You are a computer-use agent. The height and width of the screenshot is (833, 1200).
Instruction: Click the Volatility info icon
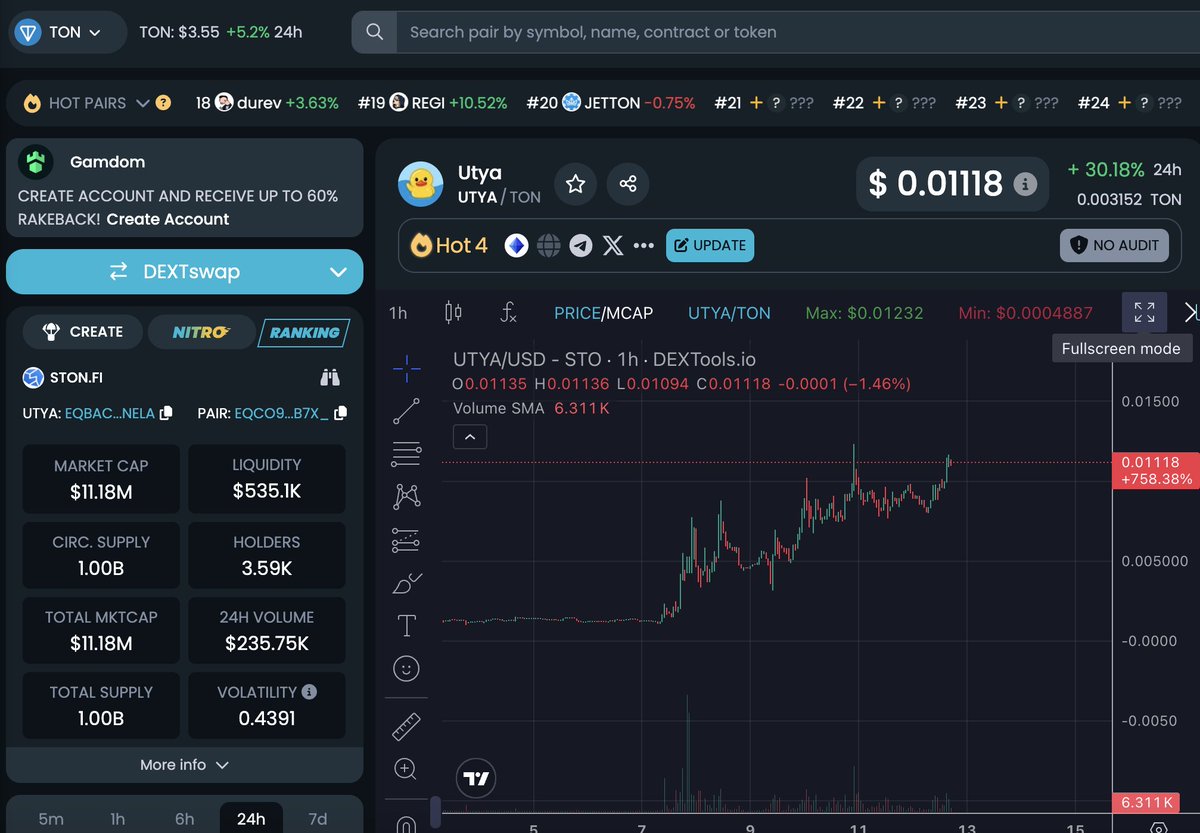(x=309, y=692)
